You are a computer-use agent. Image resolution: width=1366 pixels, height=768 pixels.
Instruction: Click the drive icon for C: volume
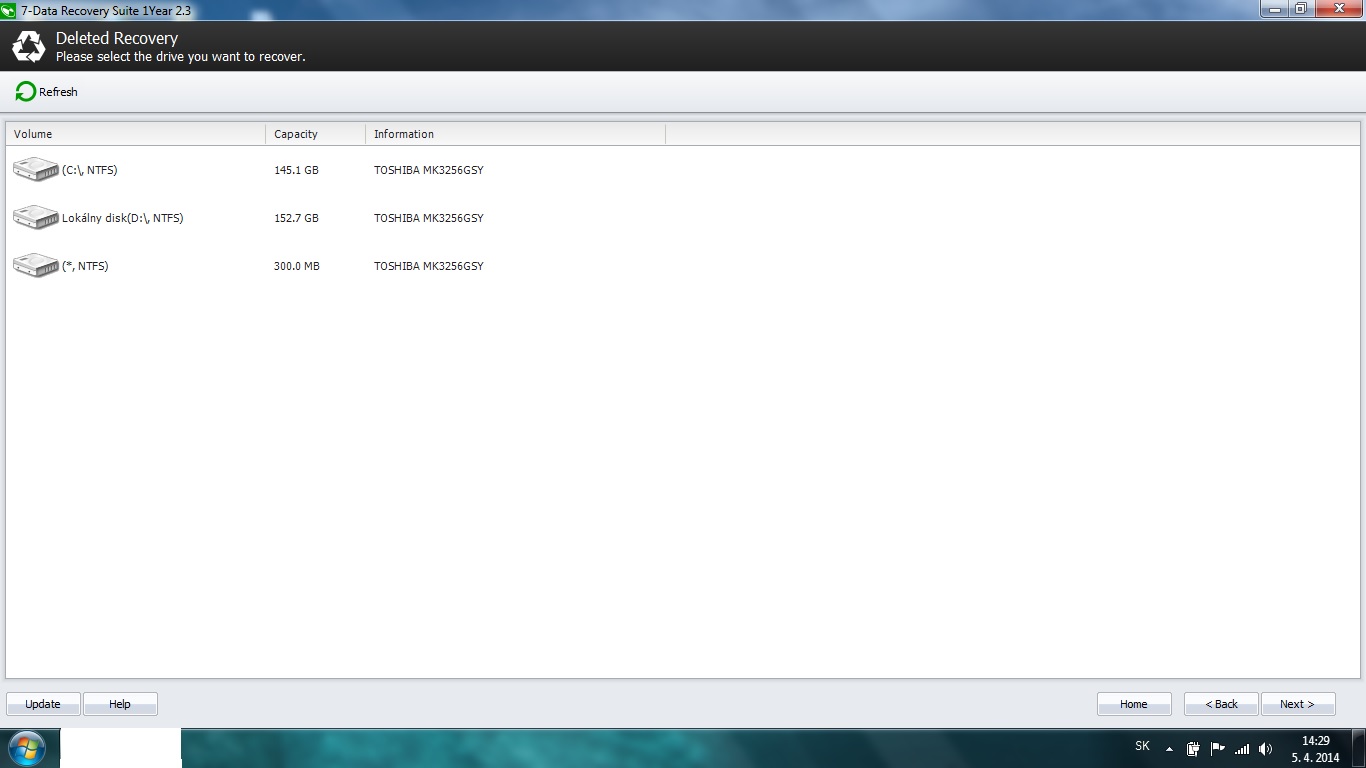click(x=36, y=170)
